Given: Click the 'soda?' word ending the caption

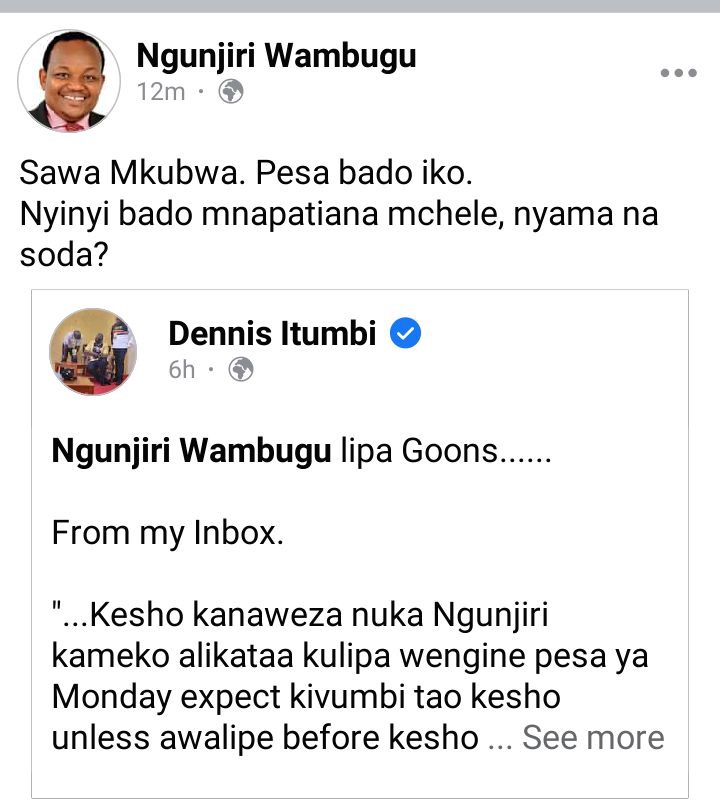Looking at the screenshot, I should (x=64, y=254).
